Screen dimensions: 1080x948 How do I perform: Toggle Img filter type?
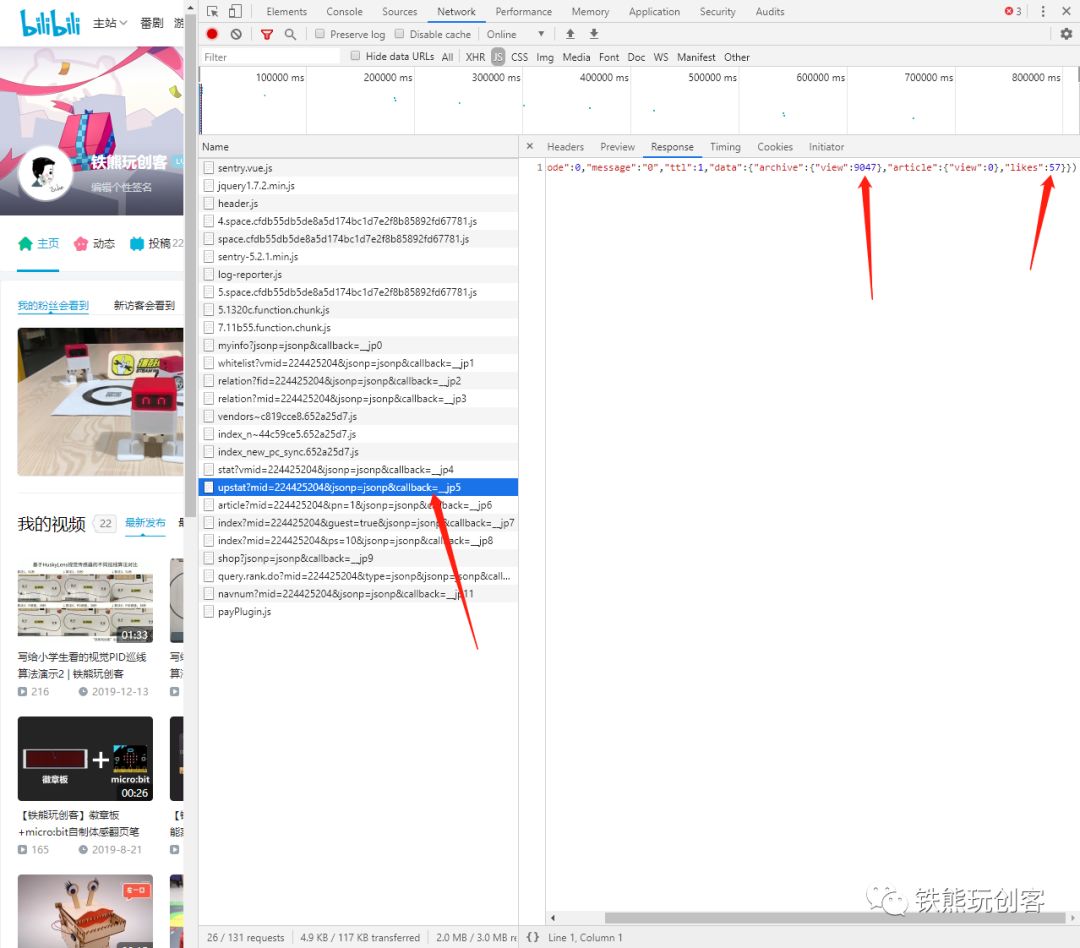(545, 57)
